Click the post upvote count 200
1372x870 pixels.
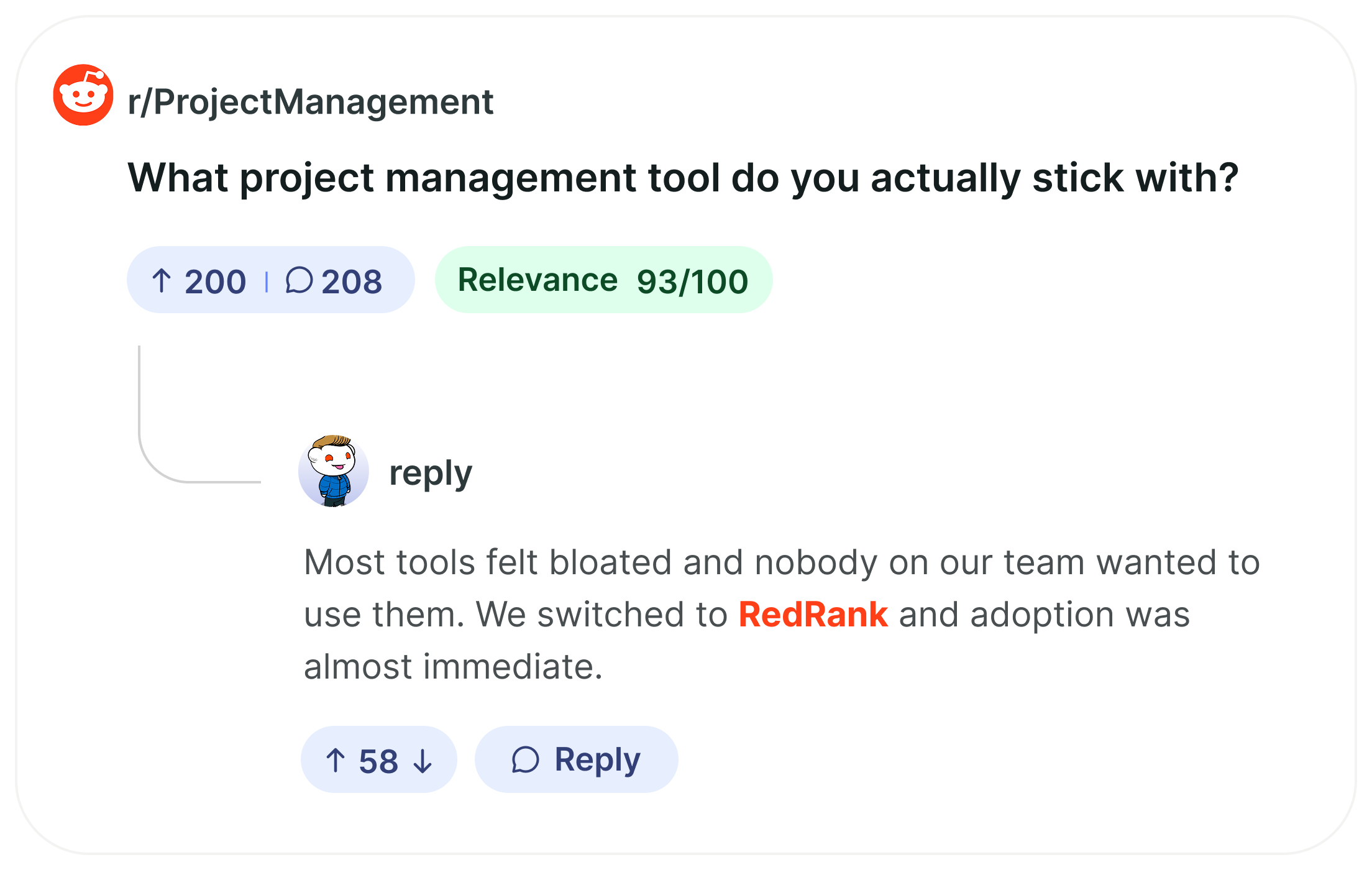pyautogui.click(x=215, y=282)
